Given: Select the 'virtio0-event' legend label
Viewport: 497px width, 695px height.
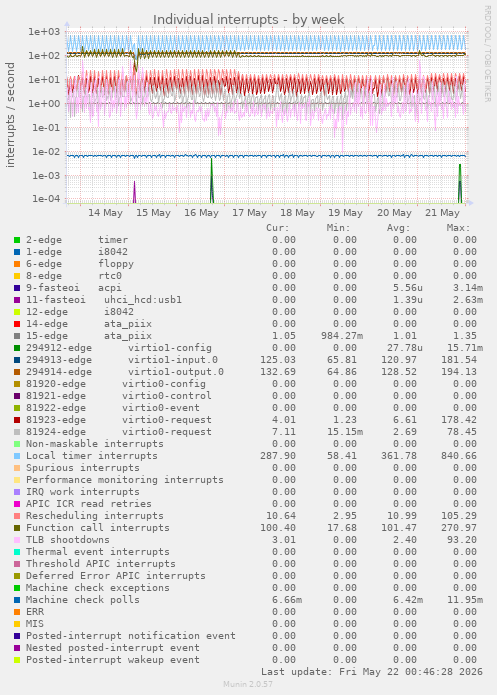Looking at the screenshot, I should point(161,408).
